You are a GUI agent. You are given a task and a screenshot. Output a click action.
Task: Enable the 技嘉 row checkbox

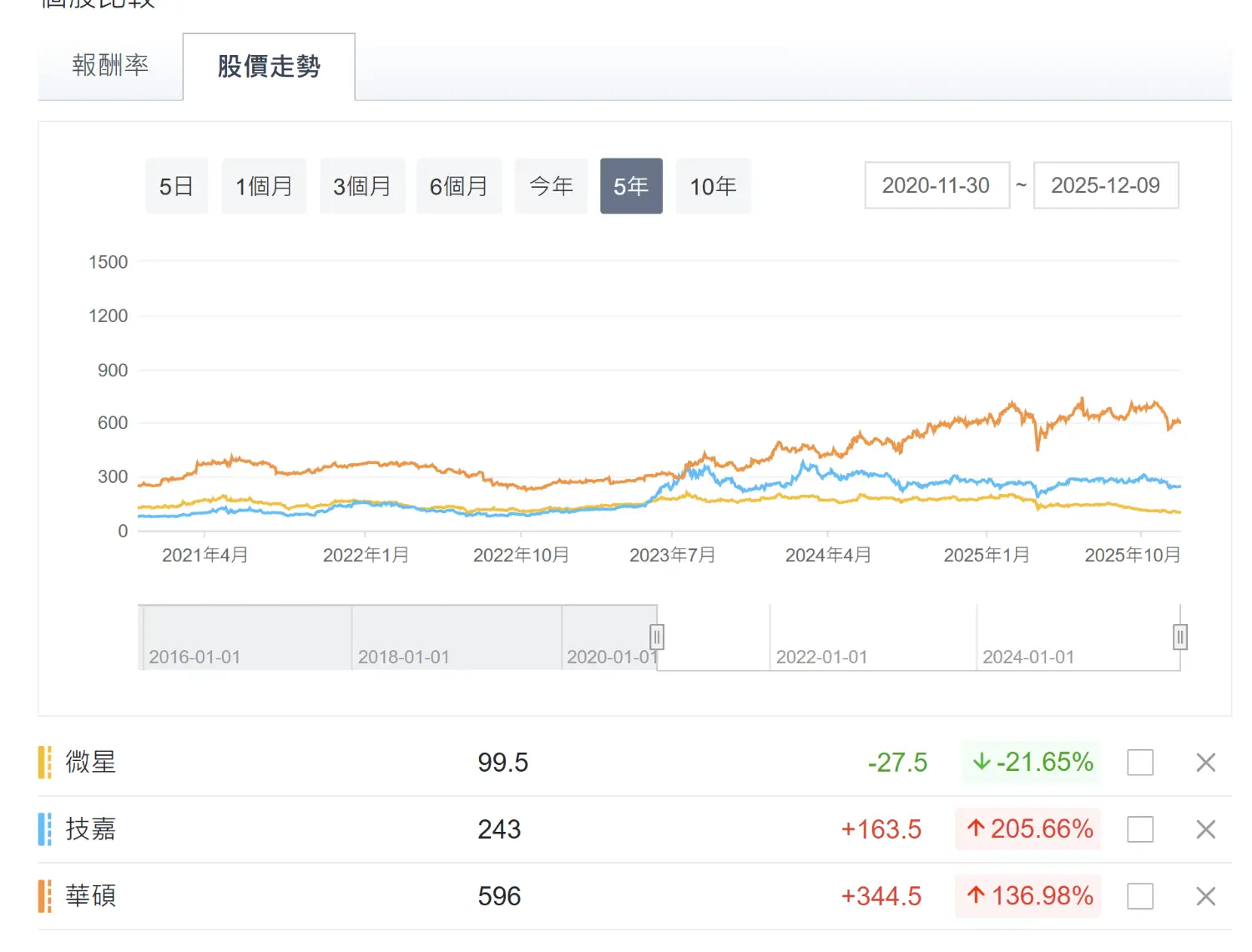pos(1140,829)
